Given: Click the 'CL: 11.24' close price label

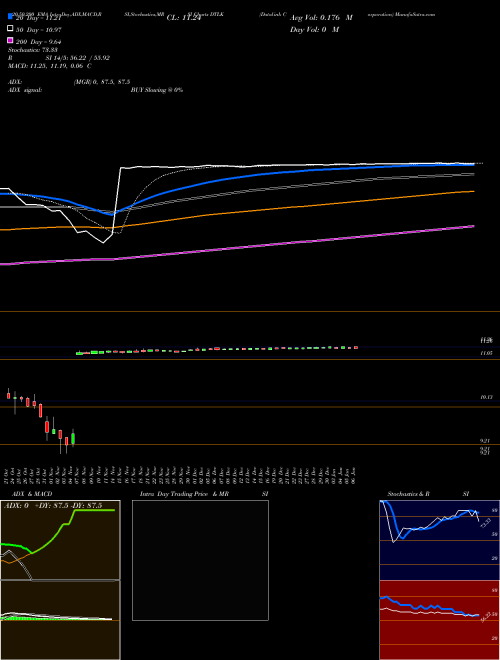Looking at the screenshot, I should pyautogui.click(x=184, y=18).
